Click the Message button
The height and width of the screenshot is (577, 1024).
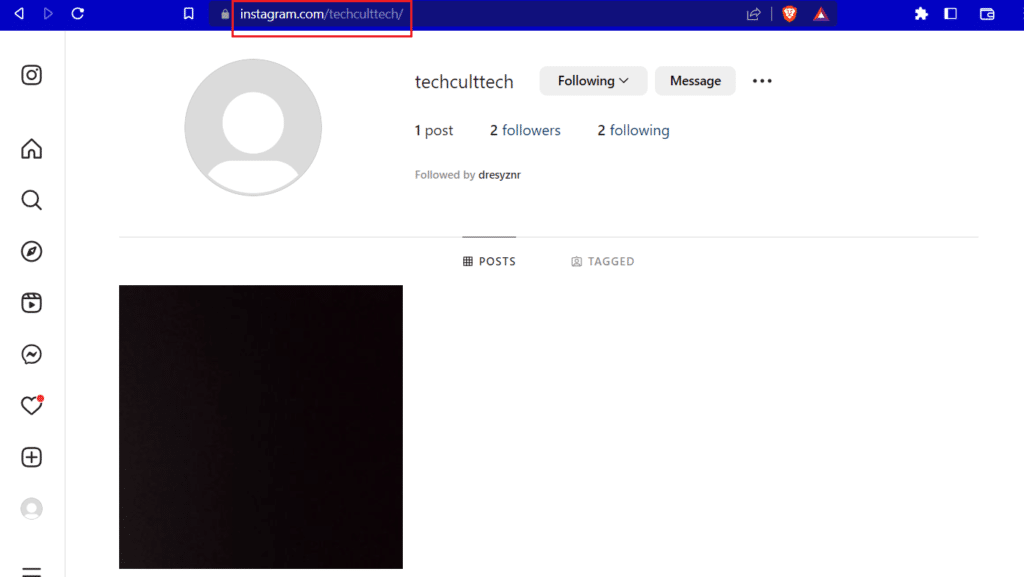click(695, 81)
